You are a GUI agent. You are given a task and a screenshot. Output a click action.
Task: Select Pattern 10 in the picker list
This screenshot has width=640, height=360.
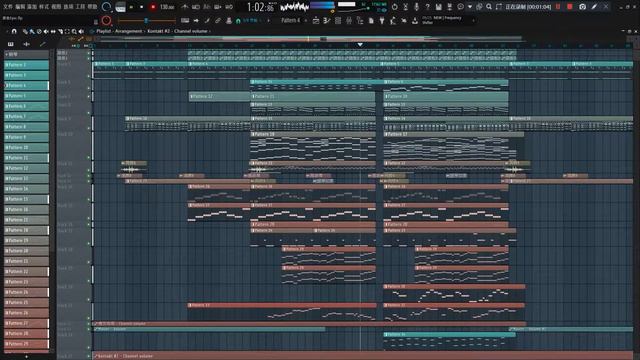click(x=27, y=148)
